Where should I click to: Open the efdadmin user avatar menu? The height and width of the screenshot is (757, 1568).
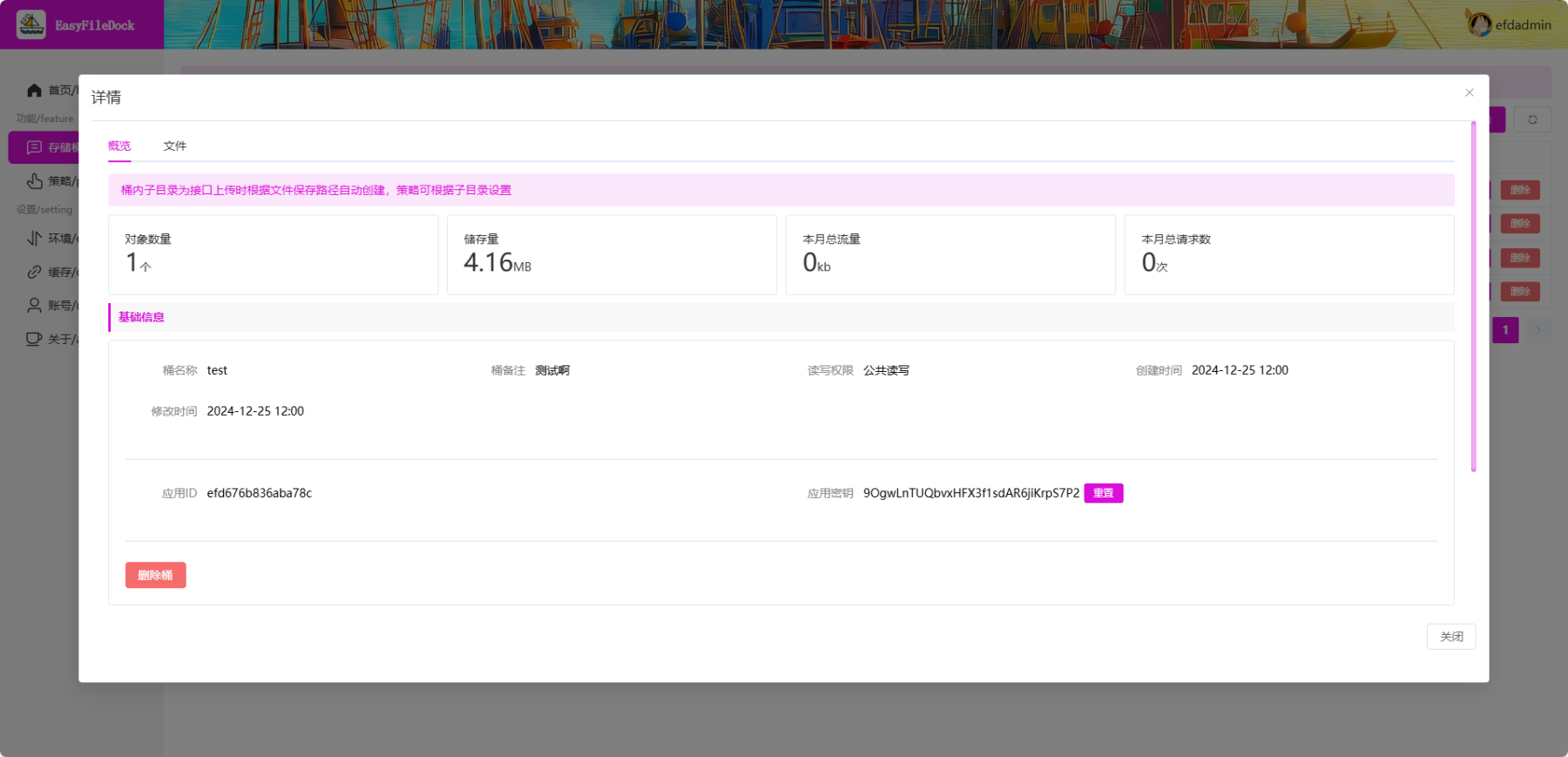click(1479, 24)
